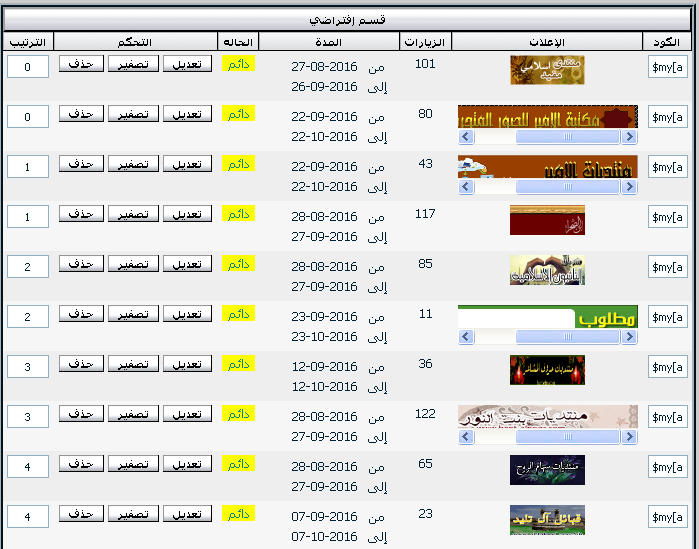
Task: Click code field $my[a of 80-visits row
Action: [667, 117]
